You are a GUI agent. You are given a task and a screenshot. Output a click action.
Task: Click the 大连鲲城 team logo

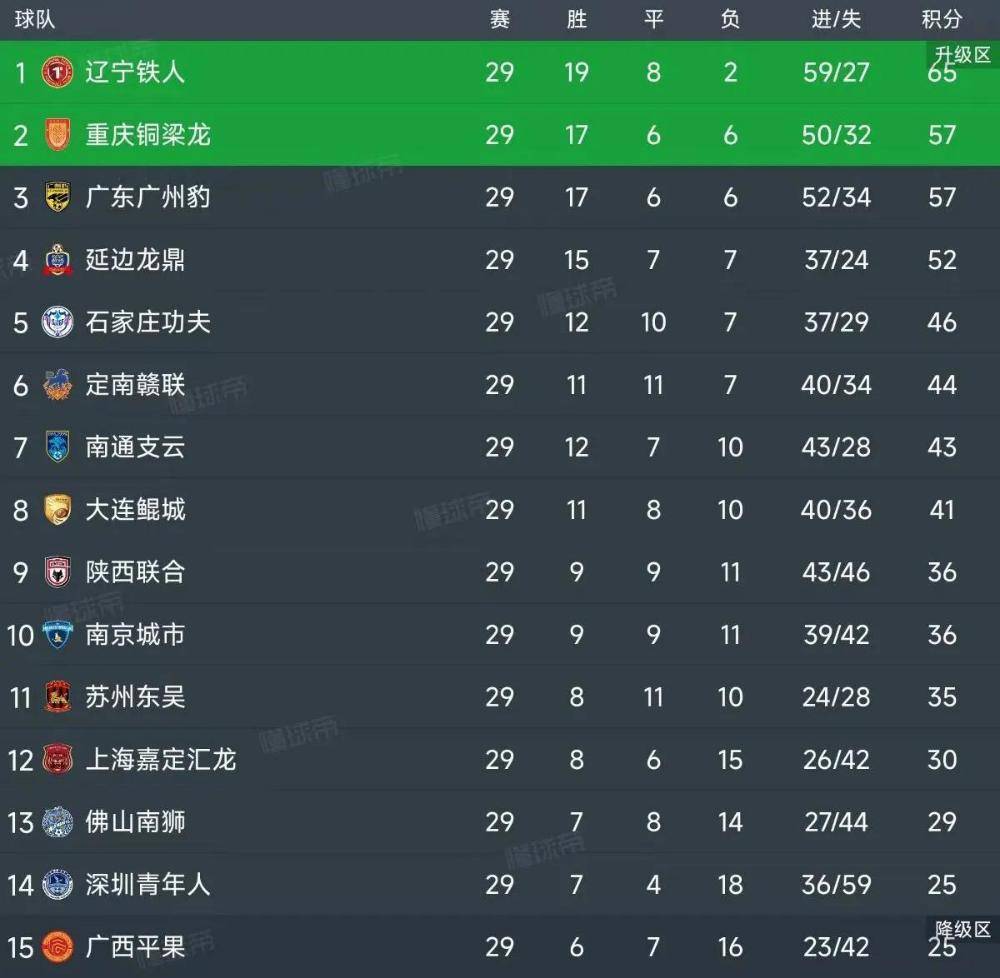pos(57,510)
